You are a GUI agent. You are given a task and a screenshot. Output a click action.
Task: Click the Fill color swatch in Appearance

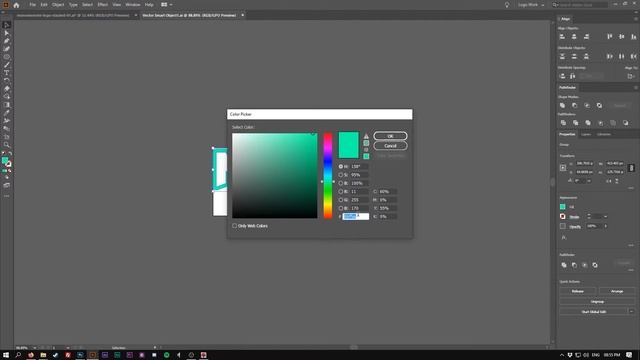563,207
